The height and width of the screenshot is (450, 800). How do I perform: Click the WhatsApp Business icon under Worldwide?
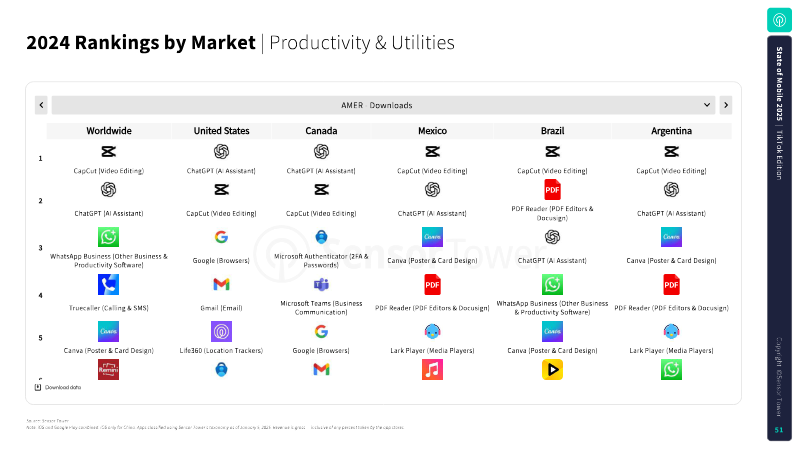coord(108,237)
